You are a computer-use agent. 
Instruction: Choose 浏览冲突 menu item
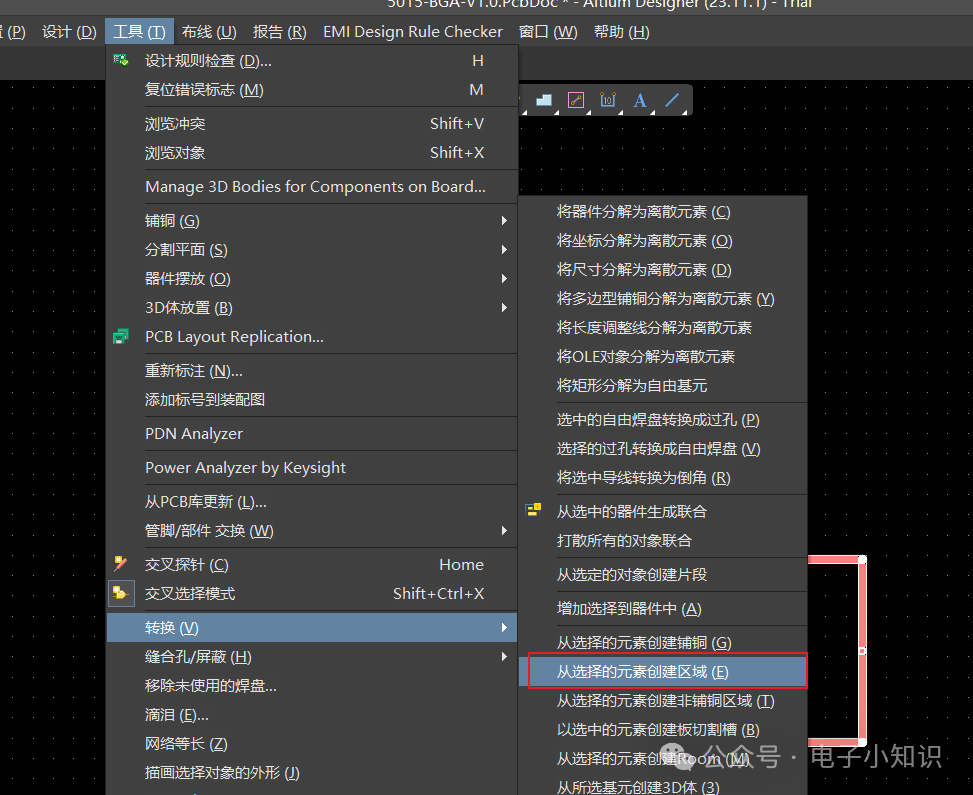(312, 124)
